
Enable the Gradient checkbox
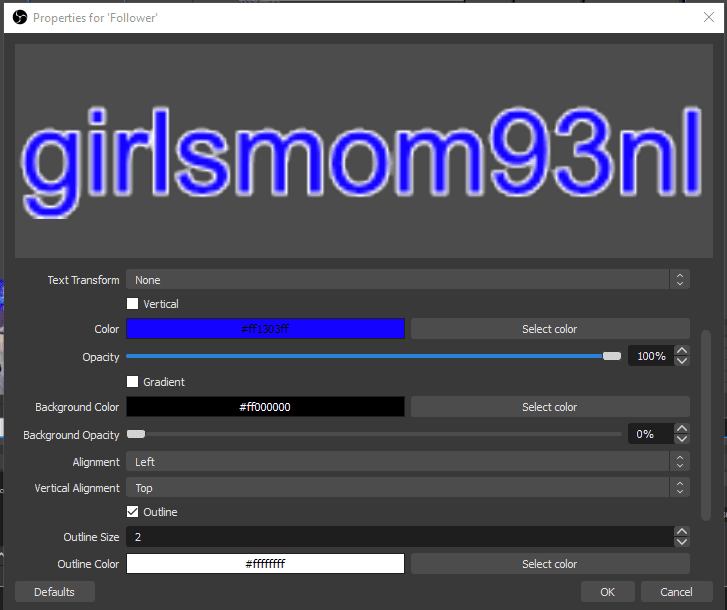coord(133,381)
